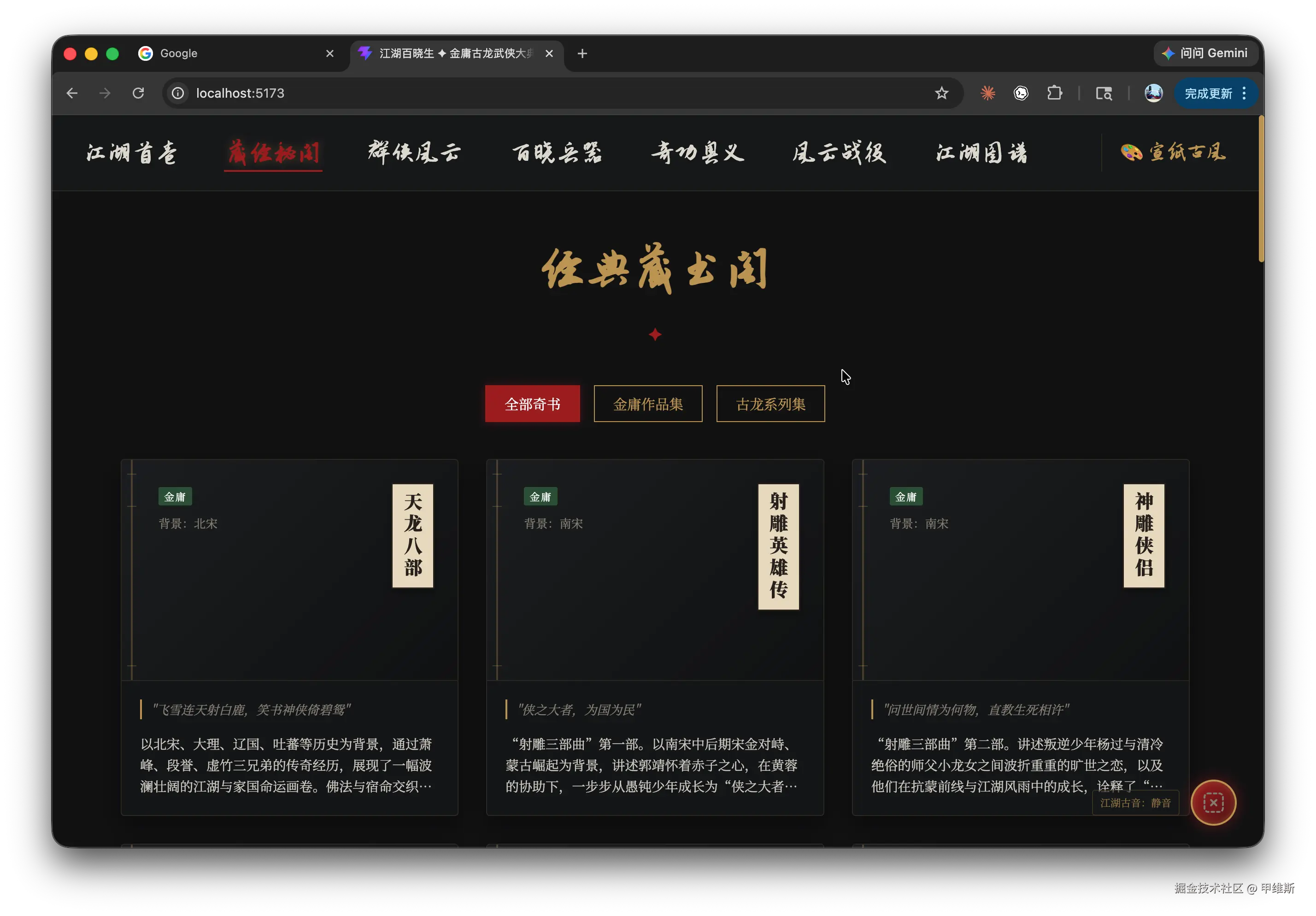Open the 风云战役 nav item

coord(839,153)
